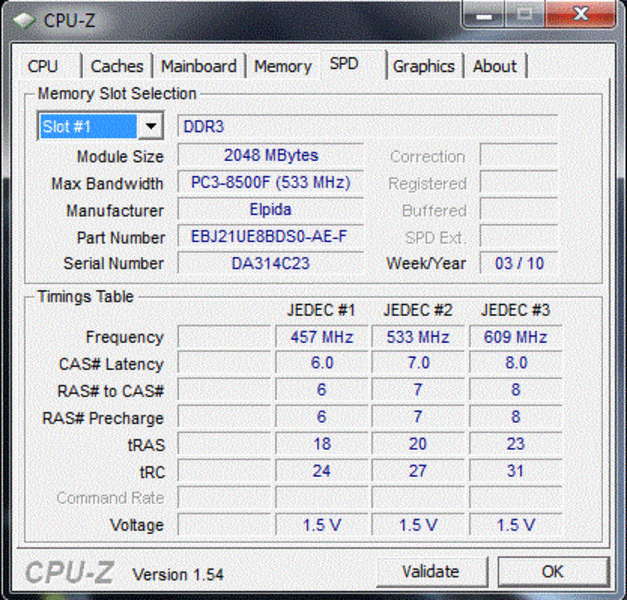627x600 pixels.
Task: Open the Graphics tab
Action: coord(423,66)
